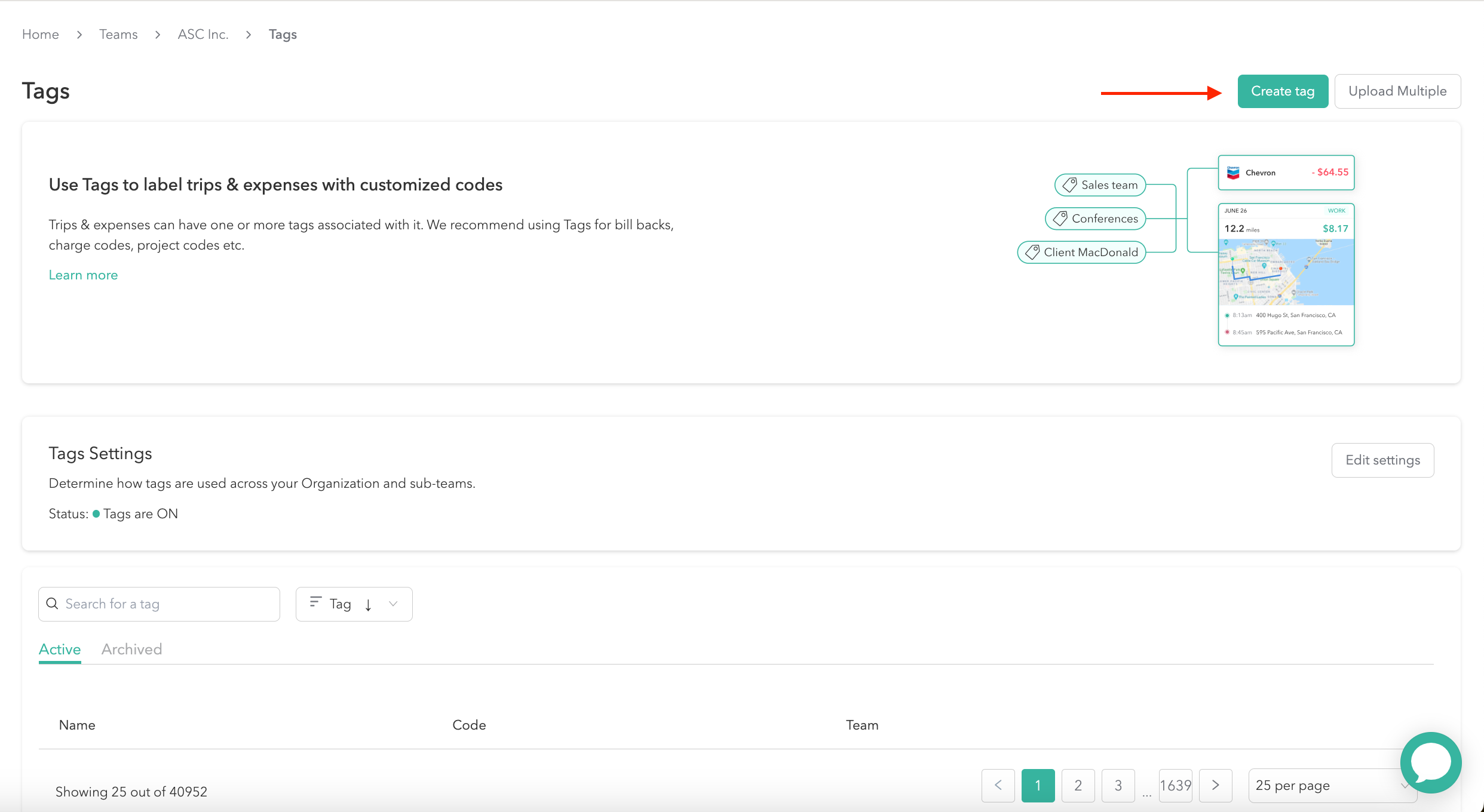Go to previous page arrow

998,785
